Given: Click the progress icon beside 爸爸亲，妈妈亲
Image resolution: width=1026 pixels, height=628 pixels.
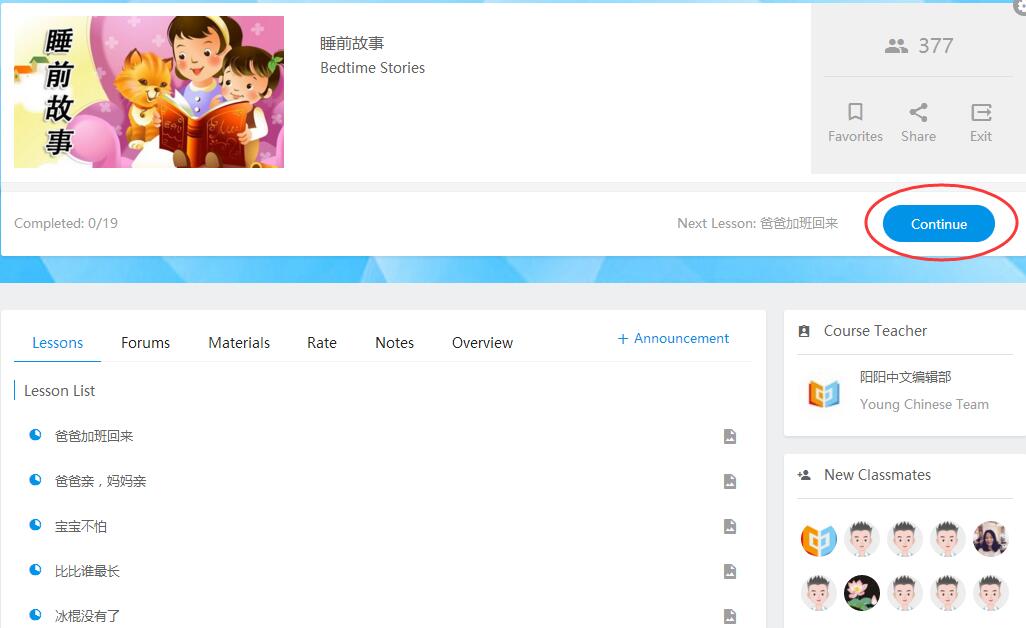Looking at the screenshot, I should tap(35, 480).
